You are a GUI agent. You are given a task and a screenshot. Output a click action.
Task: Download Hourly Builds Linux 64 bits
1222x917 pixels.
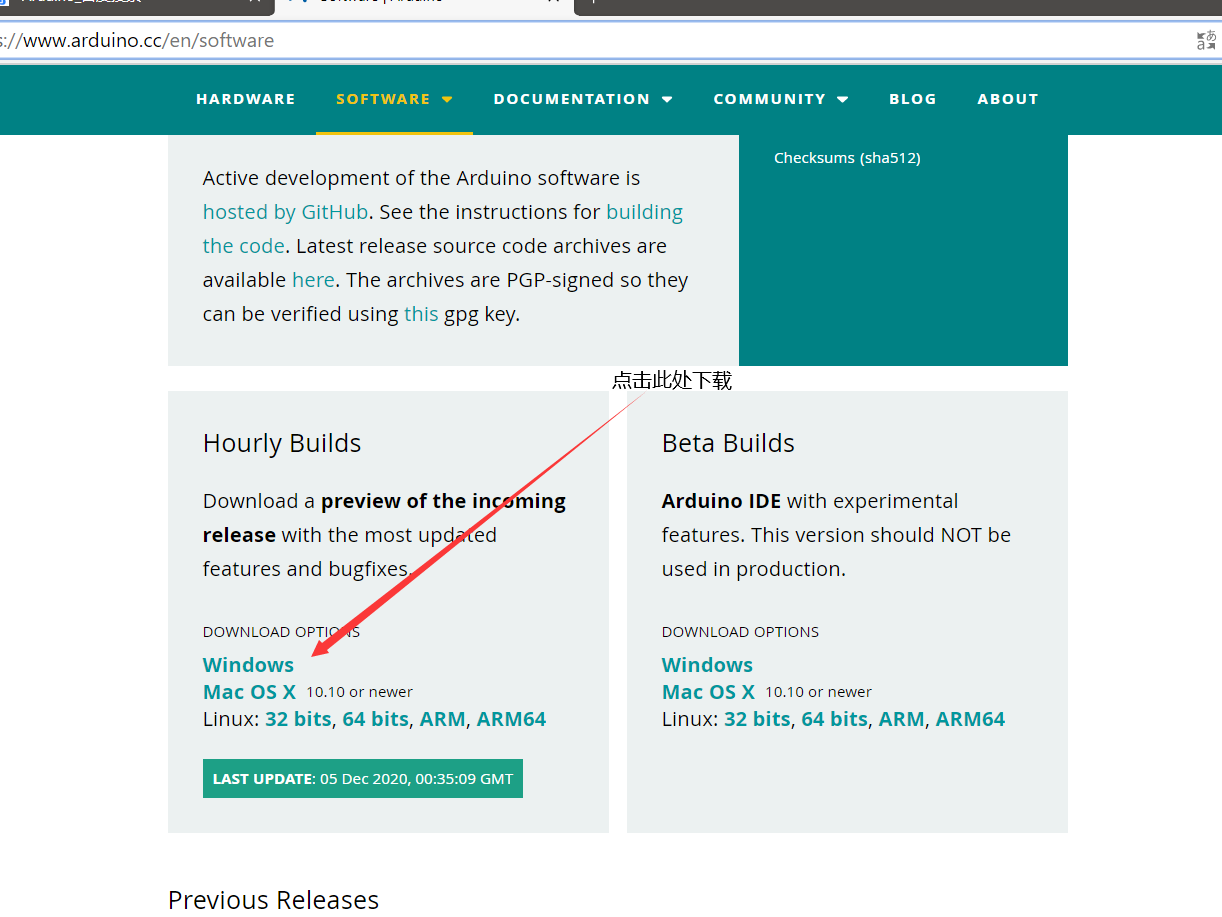pos(375,719)
